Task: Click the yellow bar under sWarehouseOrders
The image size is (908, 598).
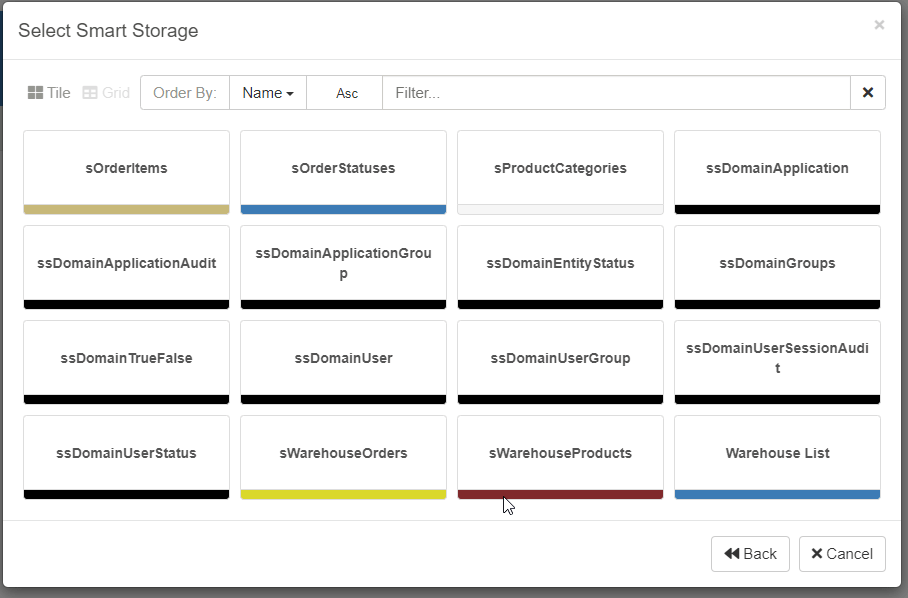Action: point(343,494)
